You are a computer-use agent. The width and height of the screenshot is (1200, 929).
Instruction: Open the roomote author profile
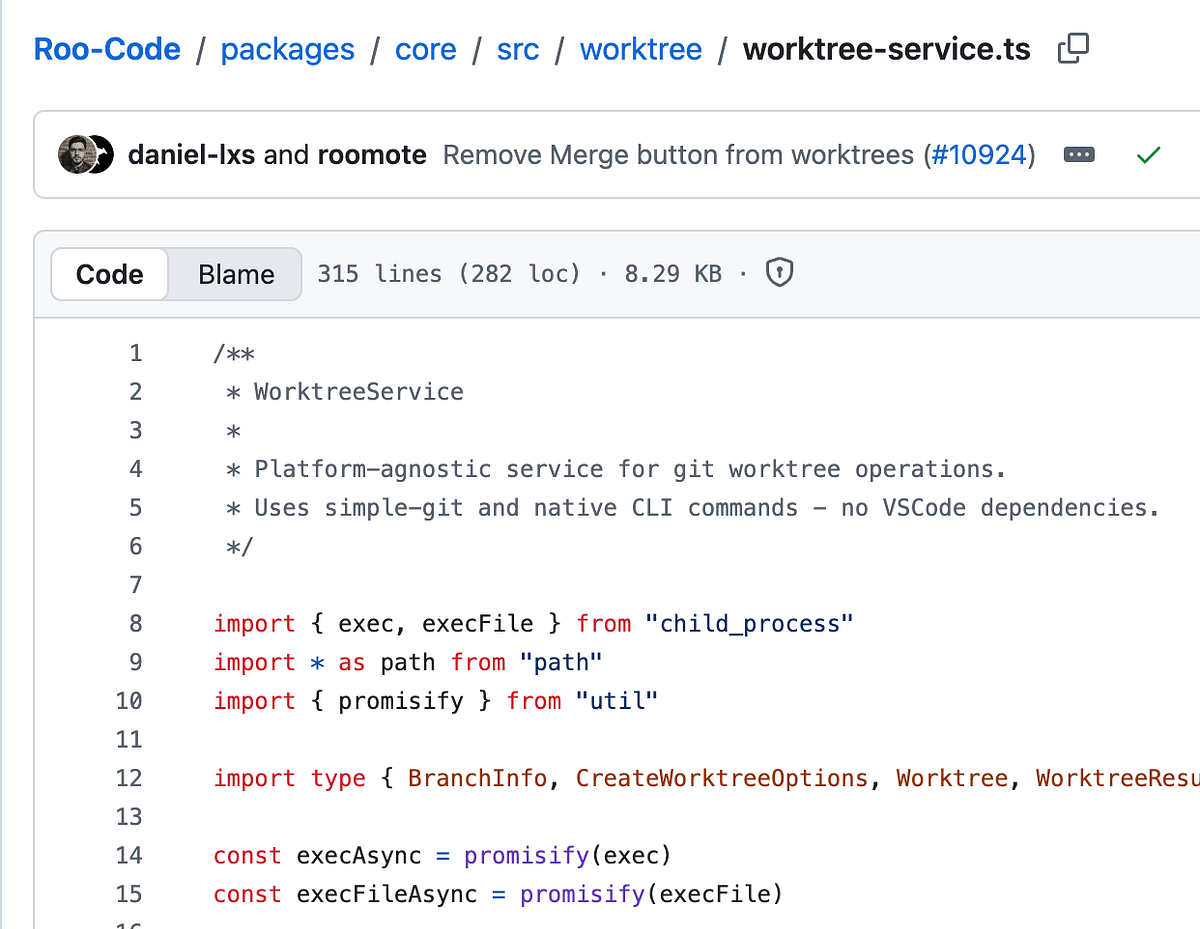pyautogui.click(x=372, y=155)
